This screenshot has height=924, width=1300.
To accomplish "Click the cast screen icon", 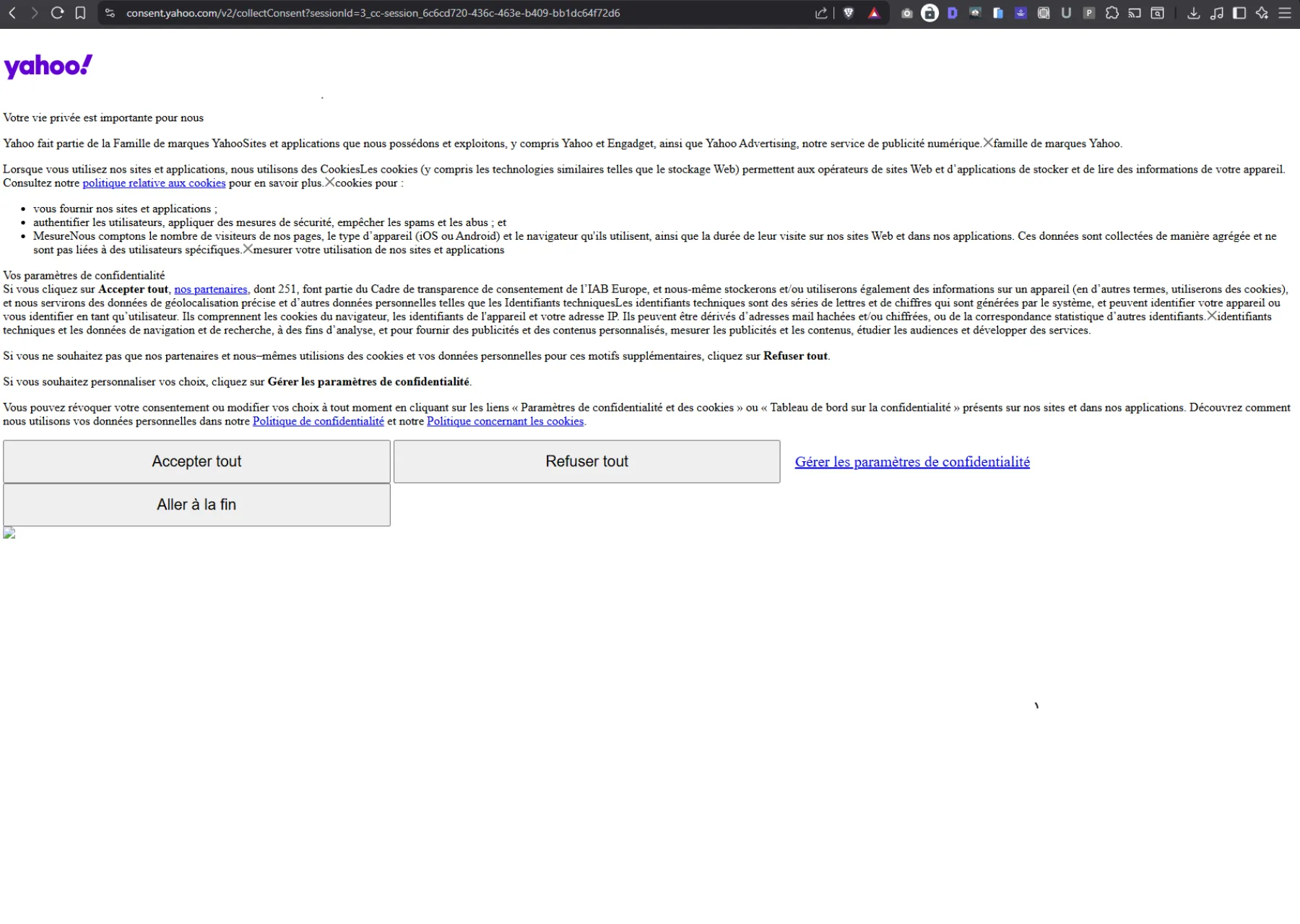I will pyautogui.click(x=1135, y=13).
